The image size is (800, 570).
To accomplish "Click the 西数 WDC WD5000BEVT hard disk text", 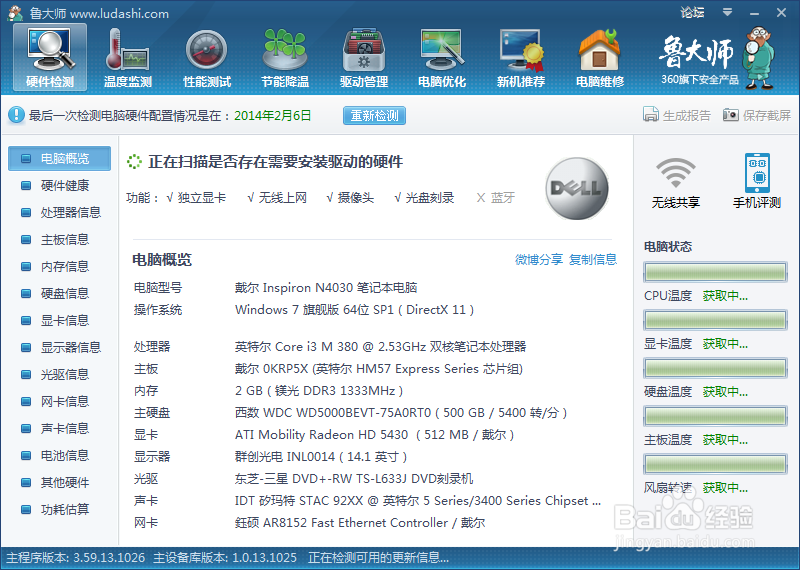I will point(401,413).
